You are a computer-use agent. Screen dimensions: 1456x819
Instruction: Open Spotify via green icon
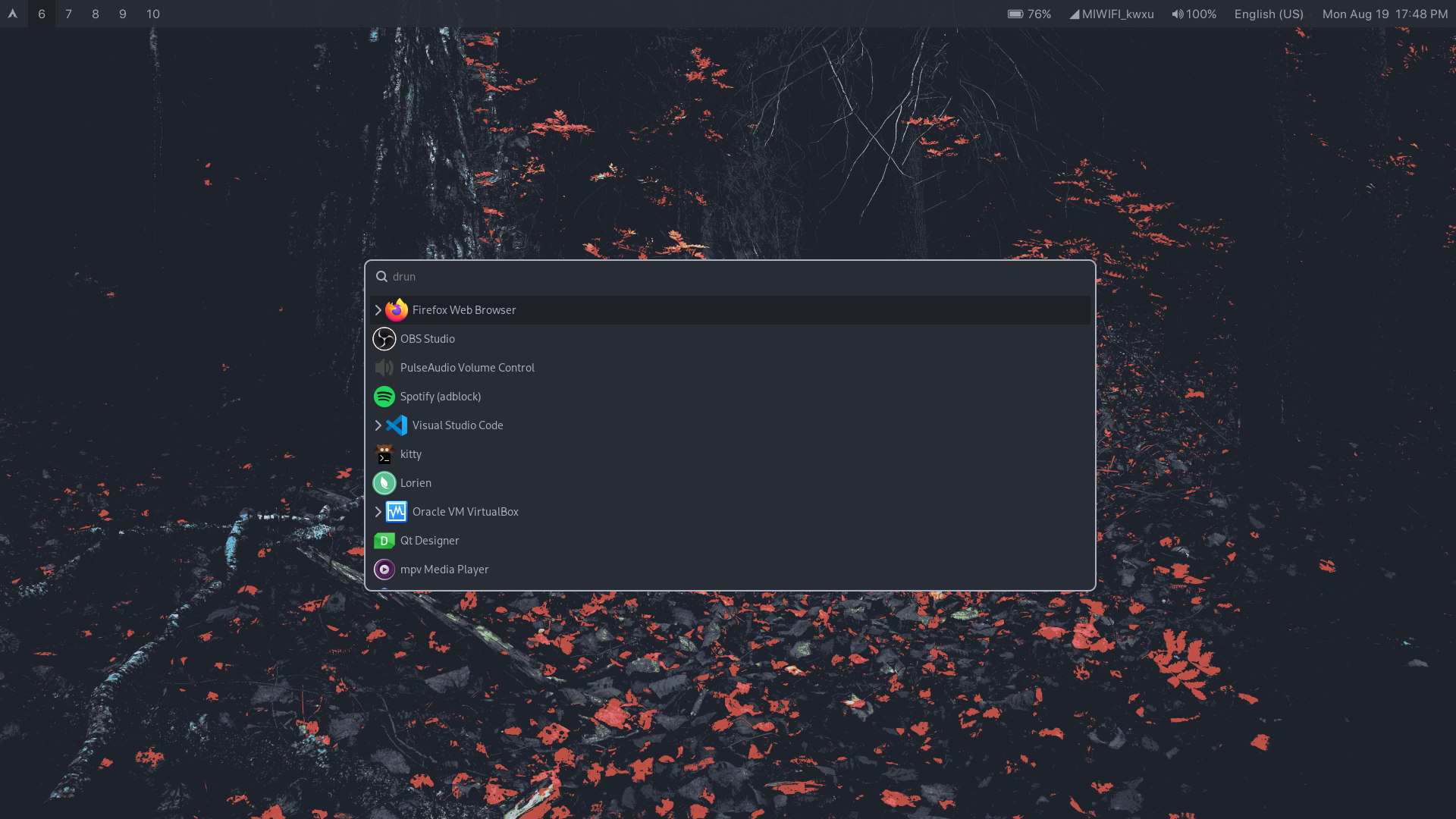[x=384, y=397]
